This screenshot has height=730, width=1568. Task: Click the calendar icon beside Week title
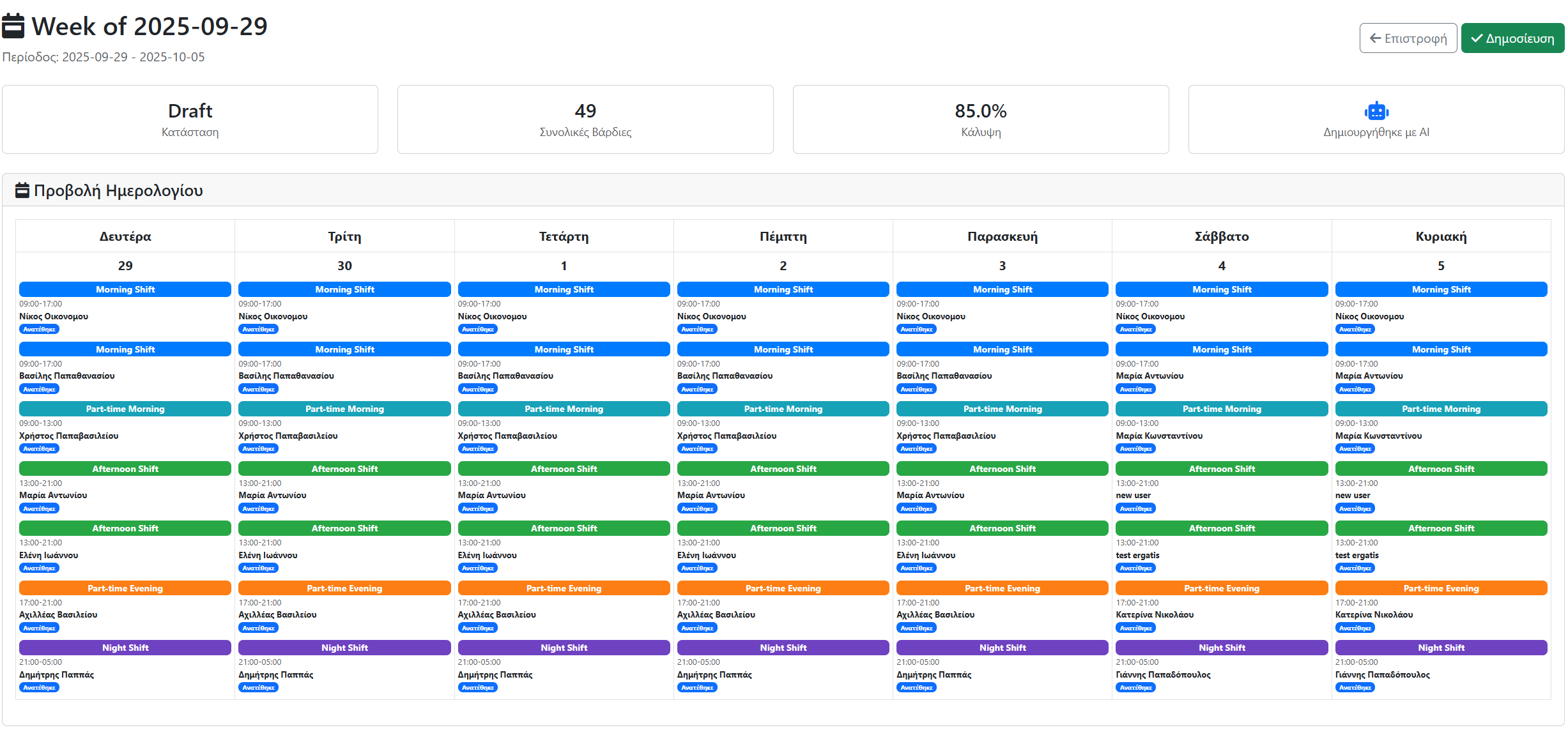point(13,26)
